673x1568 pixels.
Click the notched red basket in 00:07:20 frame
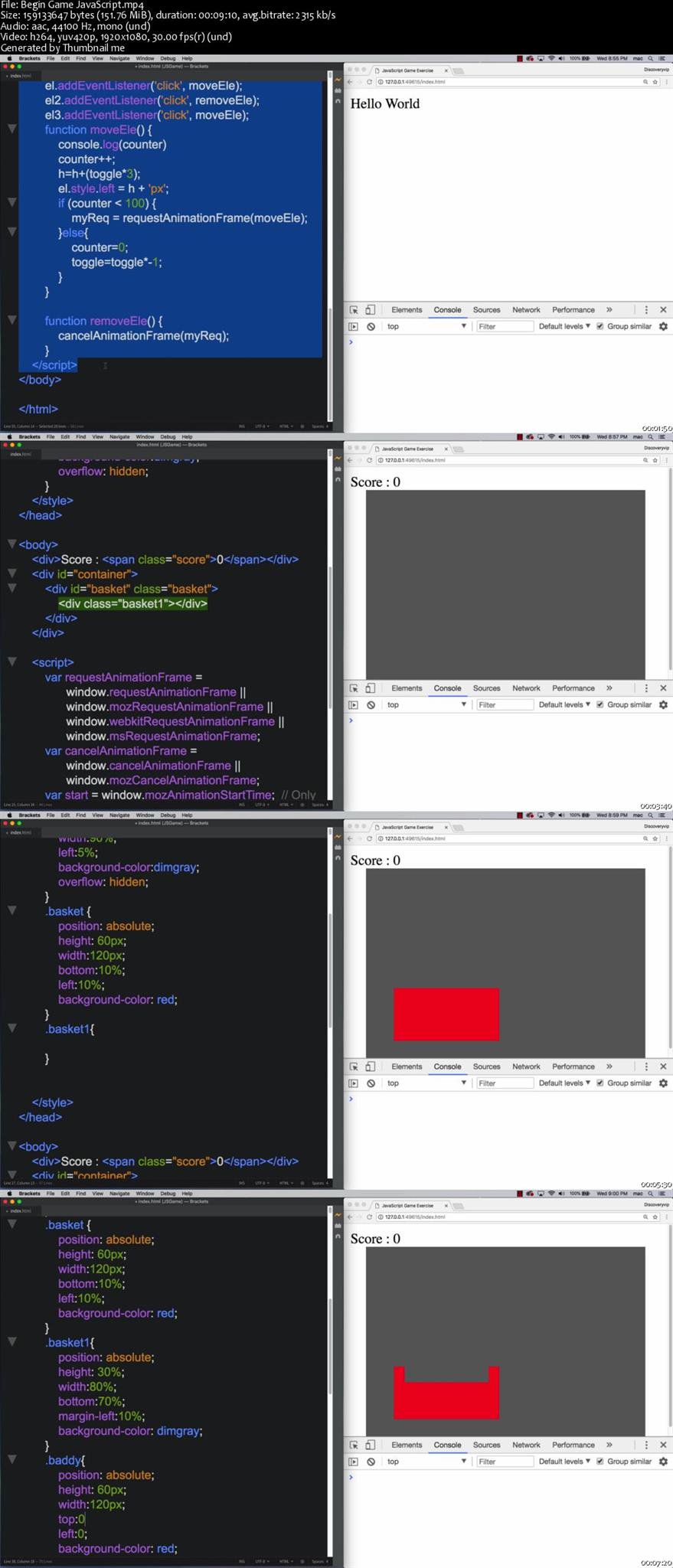446,1393
